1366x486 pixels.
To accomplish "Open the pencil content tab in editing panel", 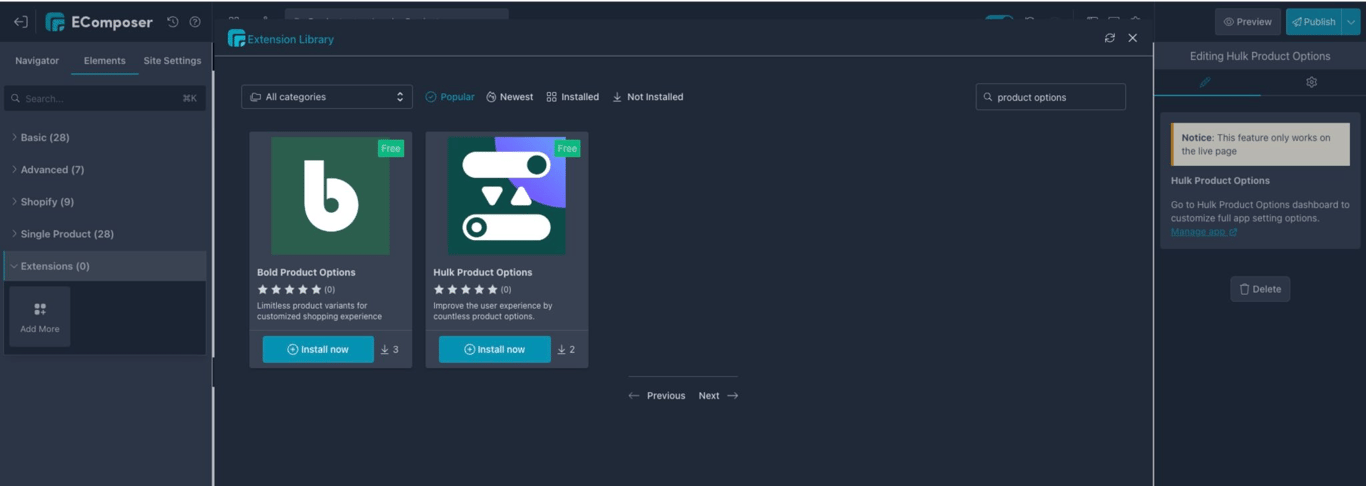I will pos(1205,82).
